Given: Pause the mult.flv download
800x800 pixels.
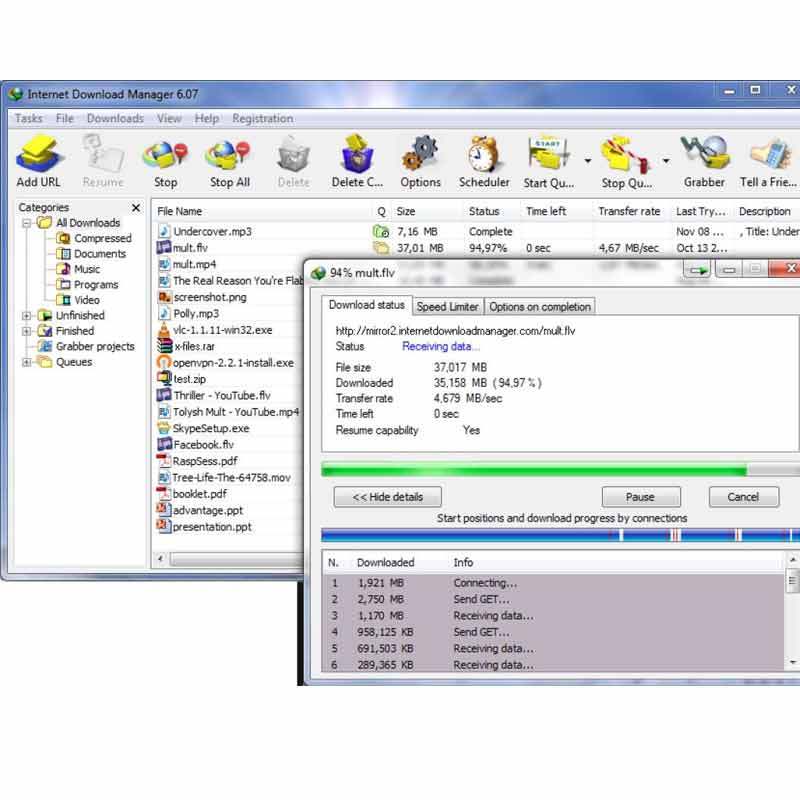Looking at the screenshot, I should pyautogui.click(x=641, y=497).
